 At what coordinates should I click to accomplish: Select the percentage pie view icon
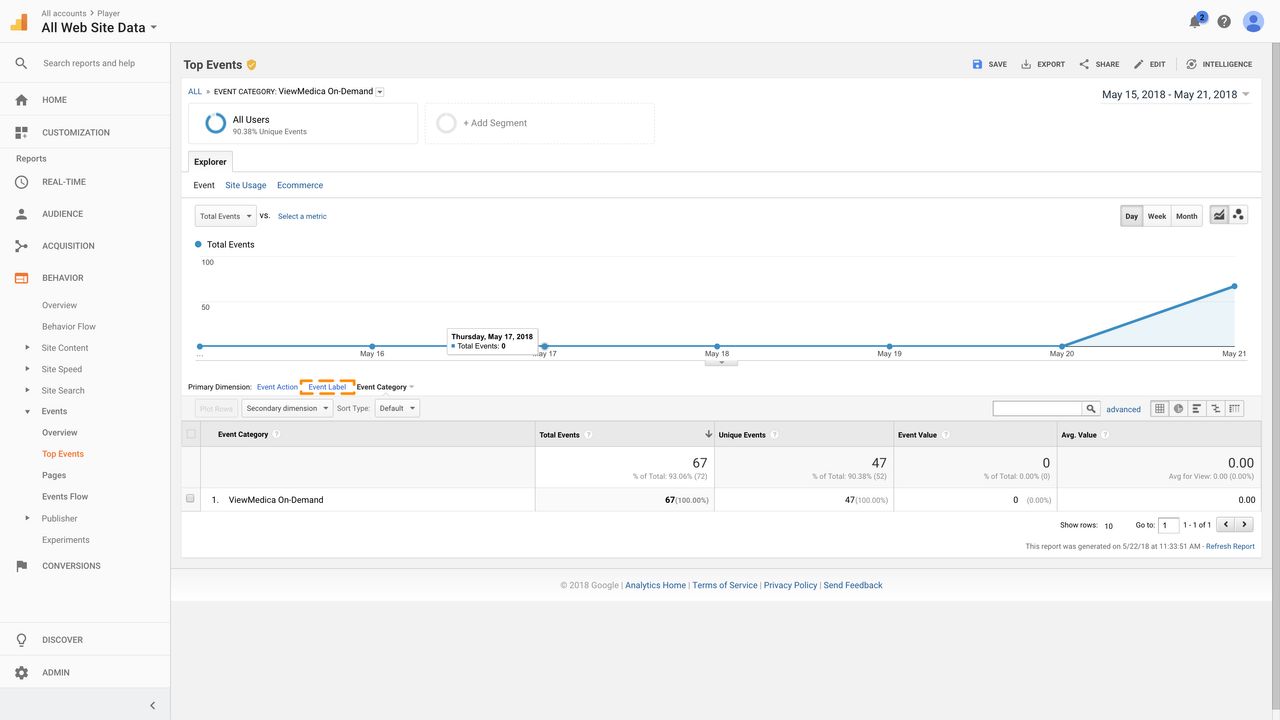1179,408
